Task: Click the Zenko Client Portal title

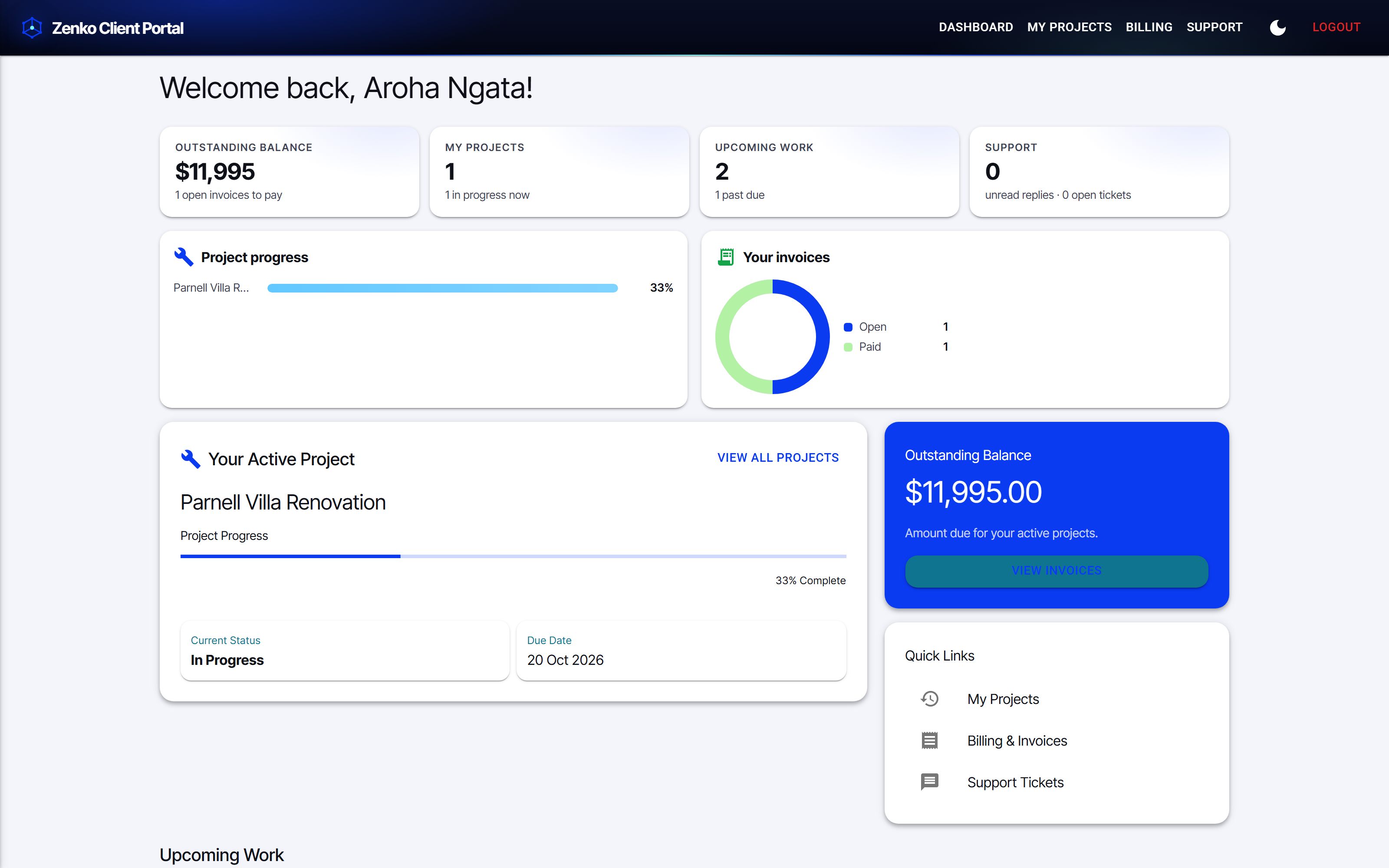Action: tap(118, 28)
